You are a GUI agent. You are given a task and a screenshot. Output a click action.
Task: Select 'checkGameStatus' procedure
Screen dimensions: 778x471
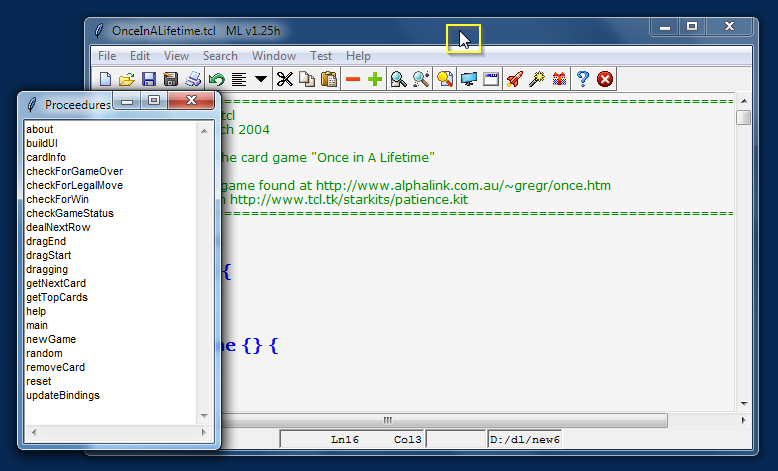[70, 213]
